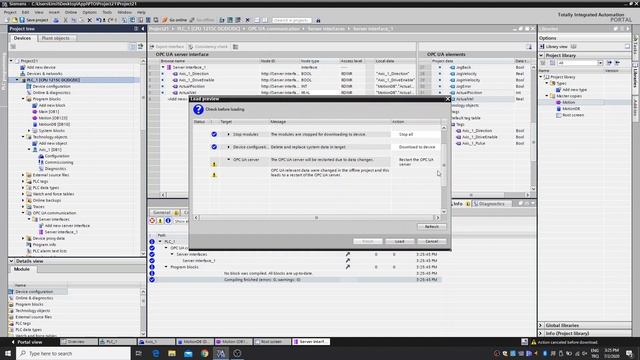This screenshot has width=640, height=360.
Task: Click the Load button
Action: [x=399, y=241]
